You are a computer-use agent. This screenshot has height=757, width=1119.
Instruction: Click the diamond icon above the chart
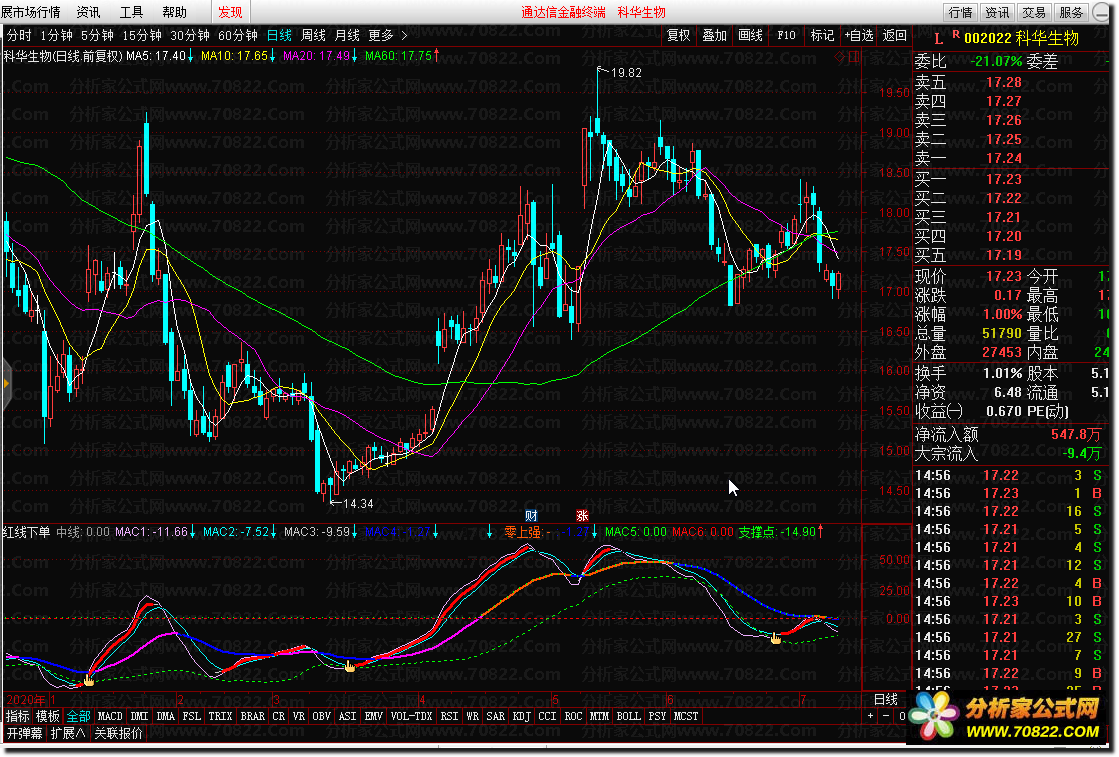pos(839,56)
